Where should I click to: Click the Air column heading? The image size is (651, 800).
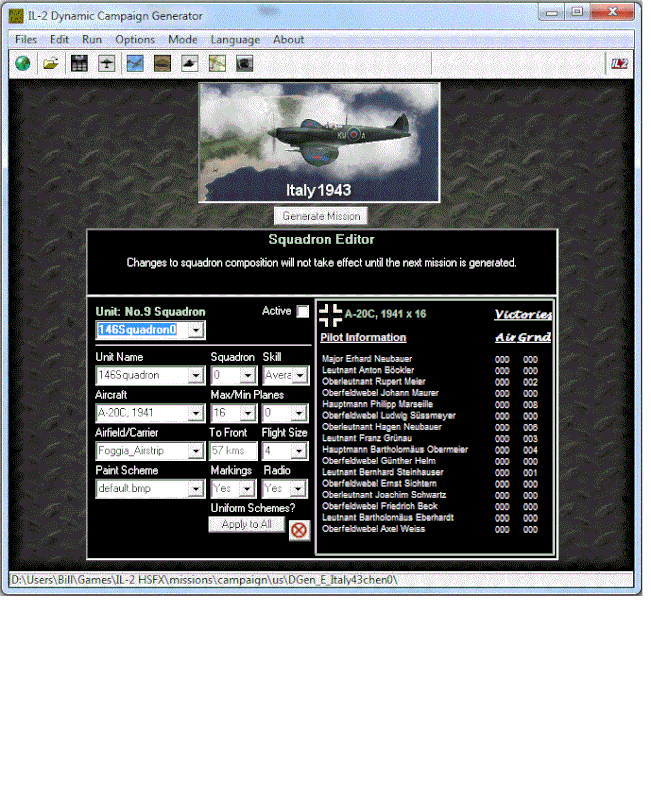[x=506, y=337]
